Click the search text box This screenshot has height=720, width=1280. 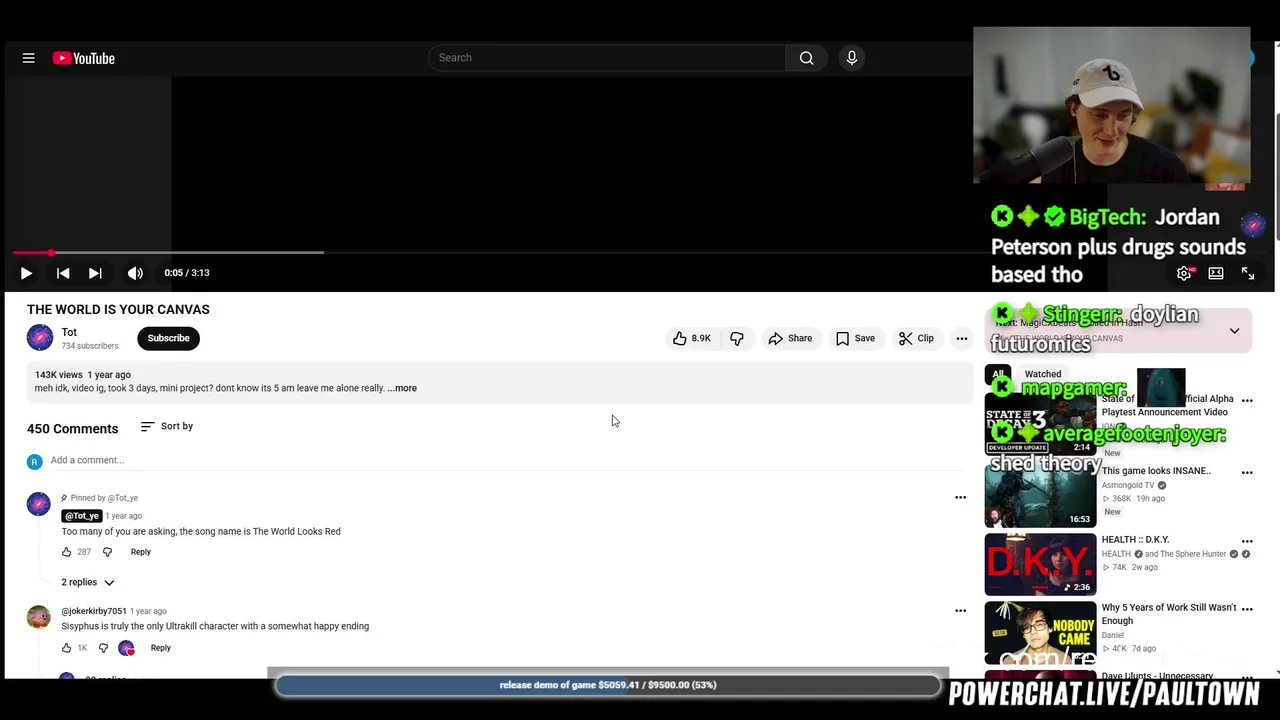(x=607, y=58)
